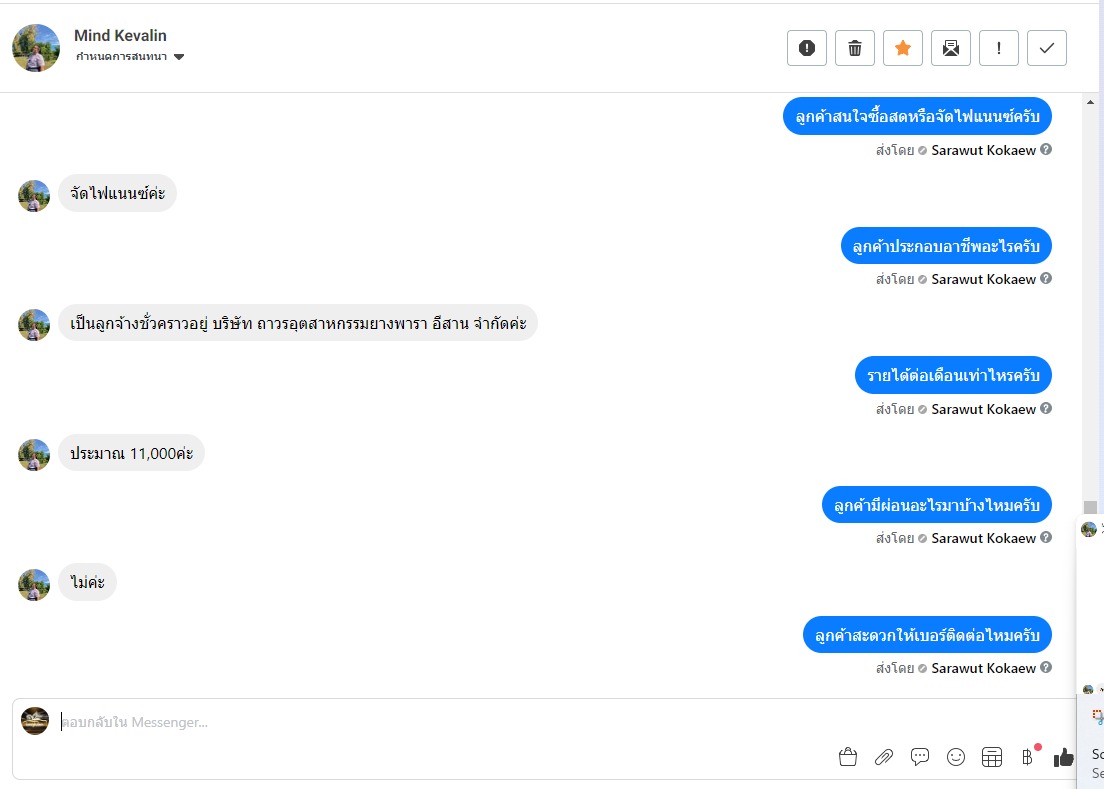The image size is (1104, 789).
Task: Click the Mind Kevalin contact name
Action: pyautogui.click(x=120, y=36)
